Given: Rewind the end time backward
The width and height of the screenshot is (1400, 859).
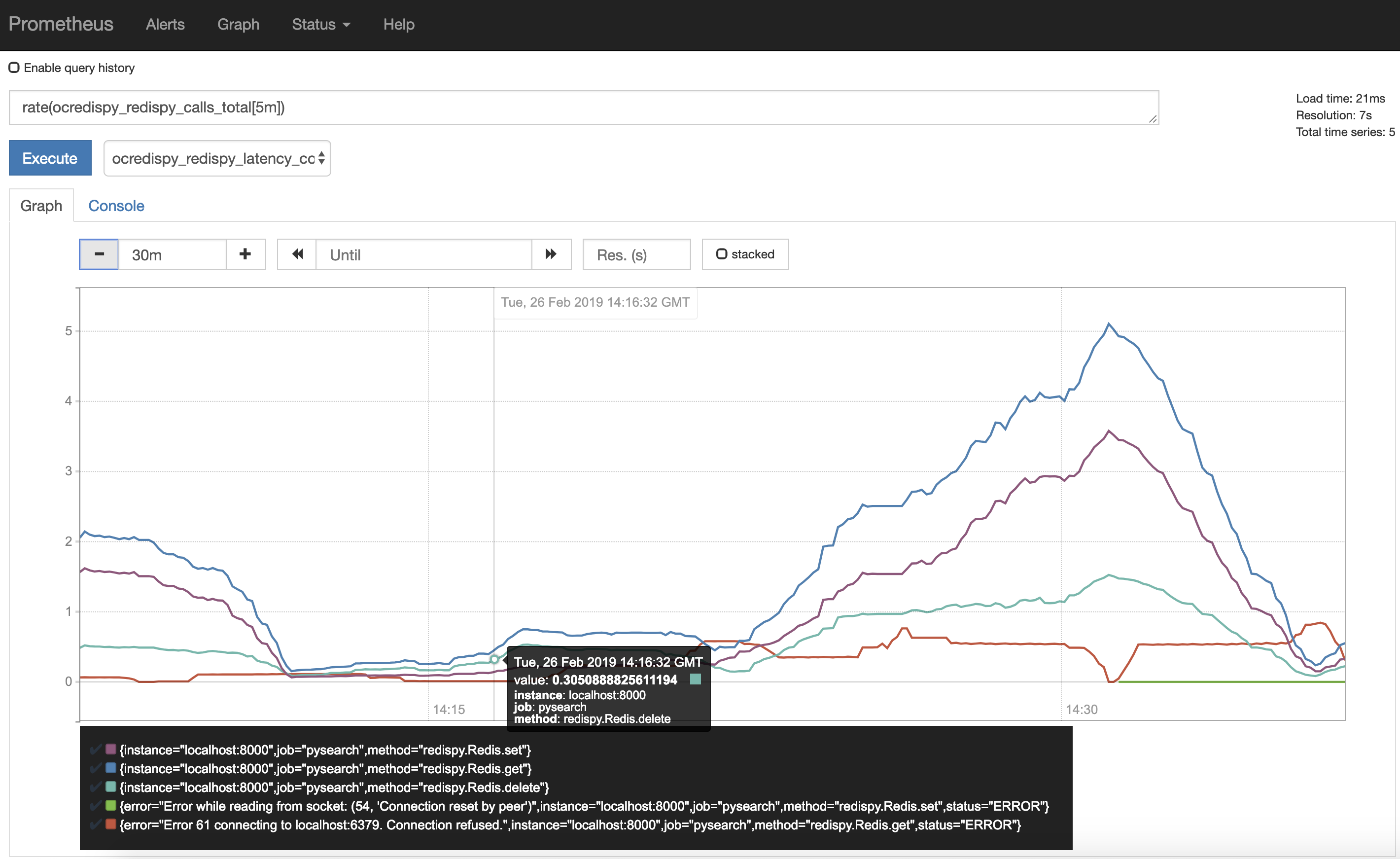Looking at the screenshot, I should click(297, 254).
